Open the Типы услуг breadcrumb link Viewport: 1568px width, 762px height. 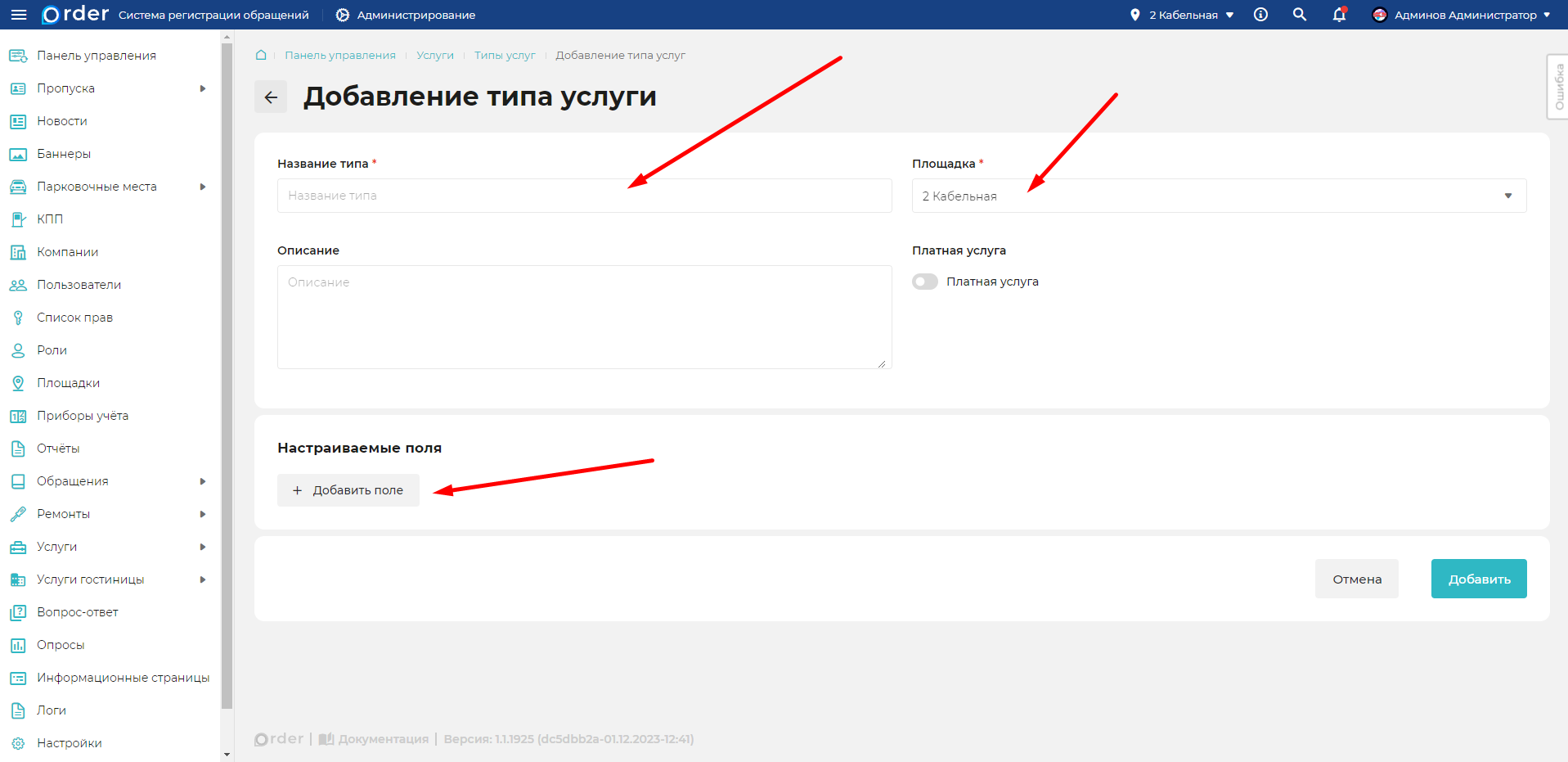[504, 55]
